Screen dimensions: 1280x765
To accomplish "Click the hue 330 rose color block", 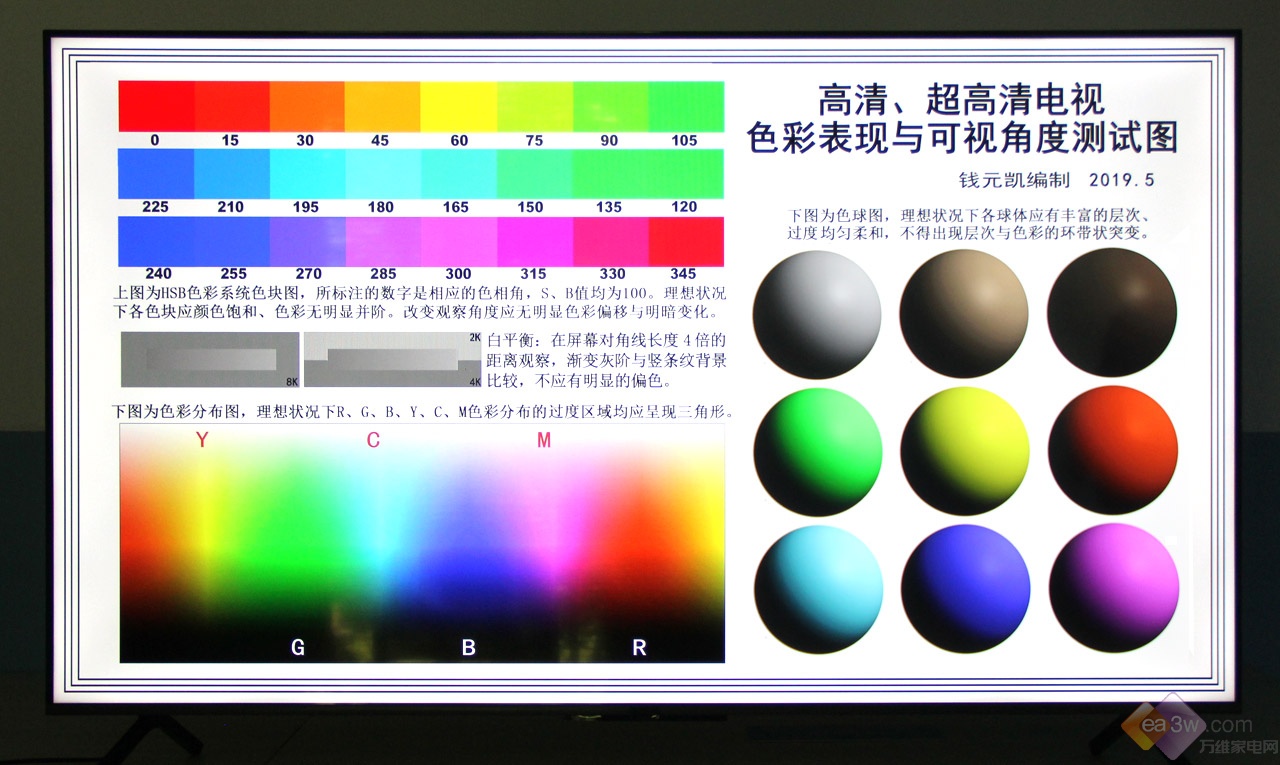I will point(610,241).
